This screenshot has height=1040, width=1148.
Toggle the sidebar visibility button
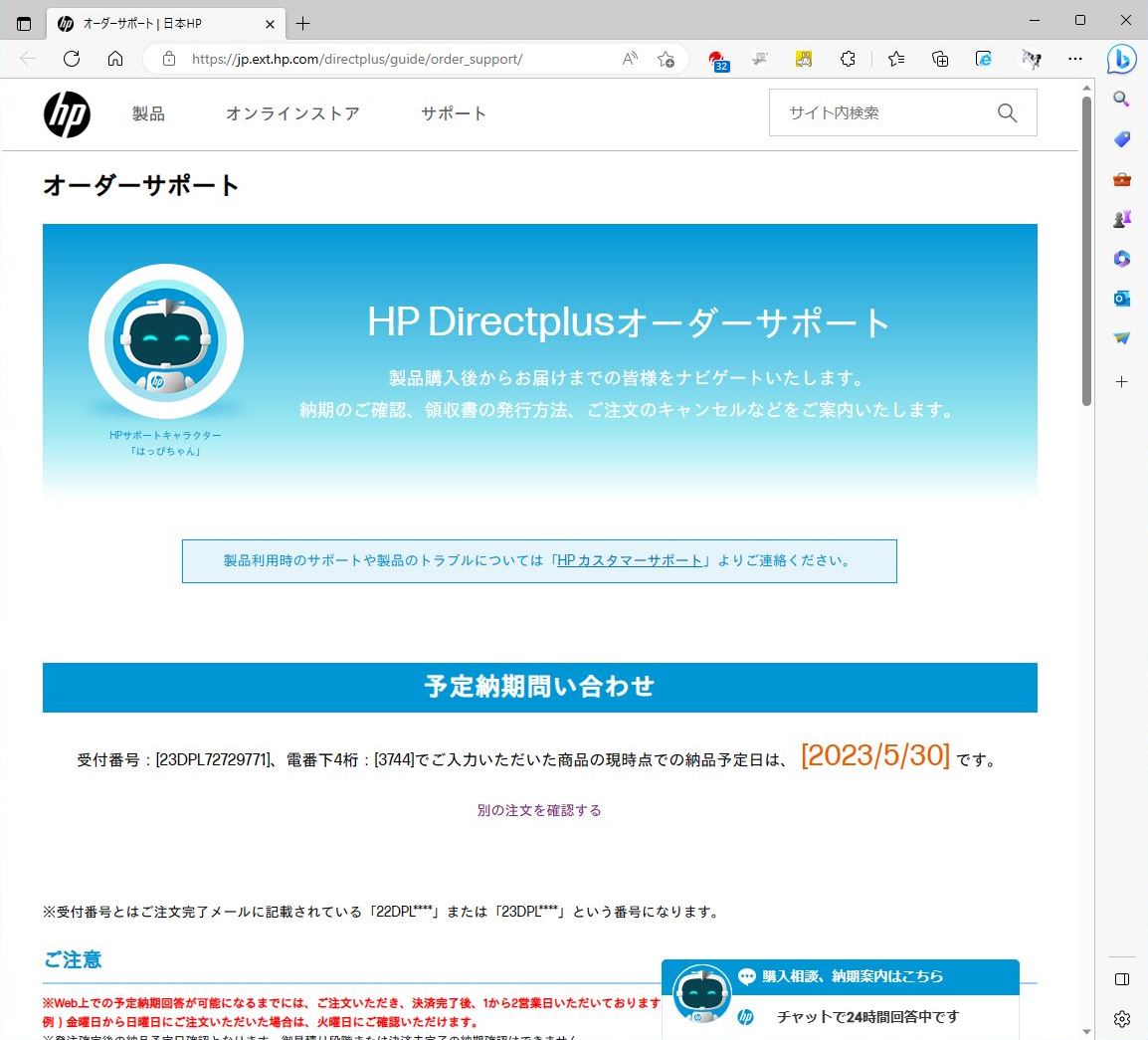(1122, 979)
